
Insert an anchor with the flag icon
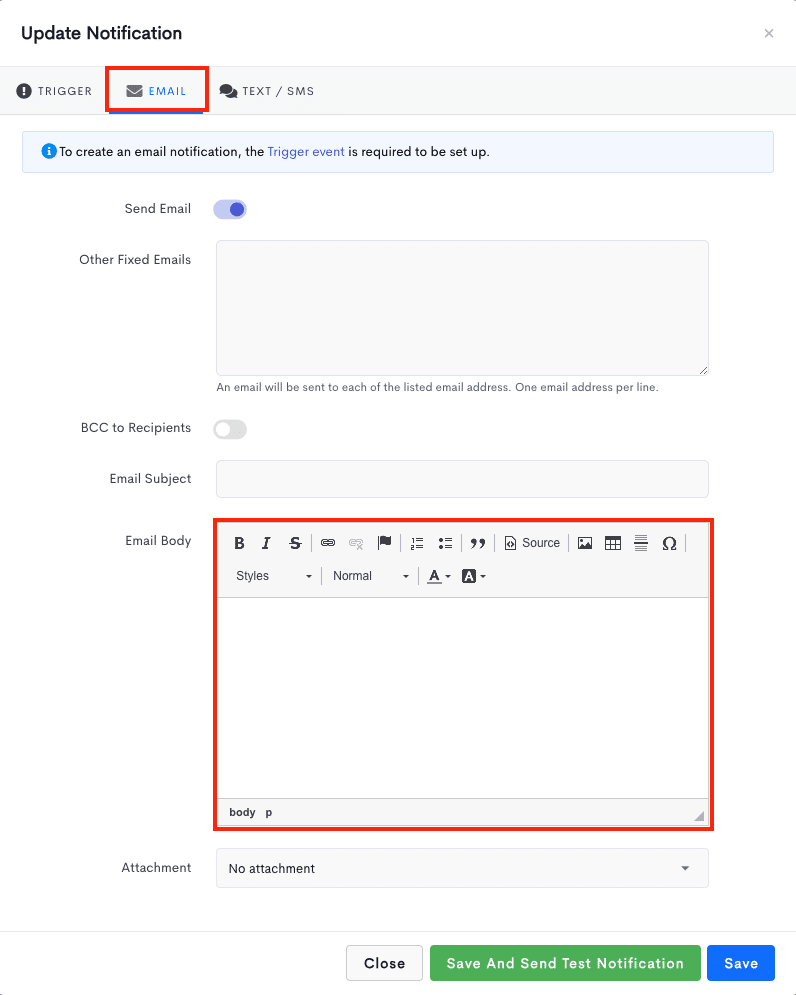[x=384, y=543]
